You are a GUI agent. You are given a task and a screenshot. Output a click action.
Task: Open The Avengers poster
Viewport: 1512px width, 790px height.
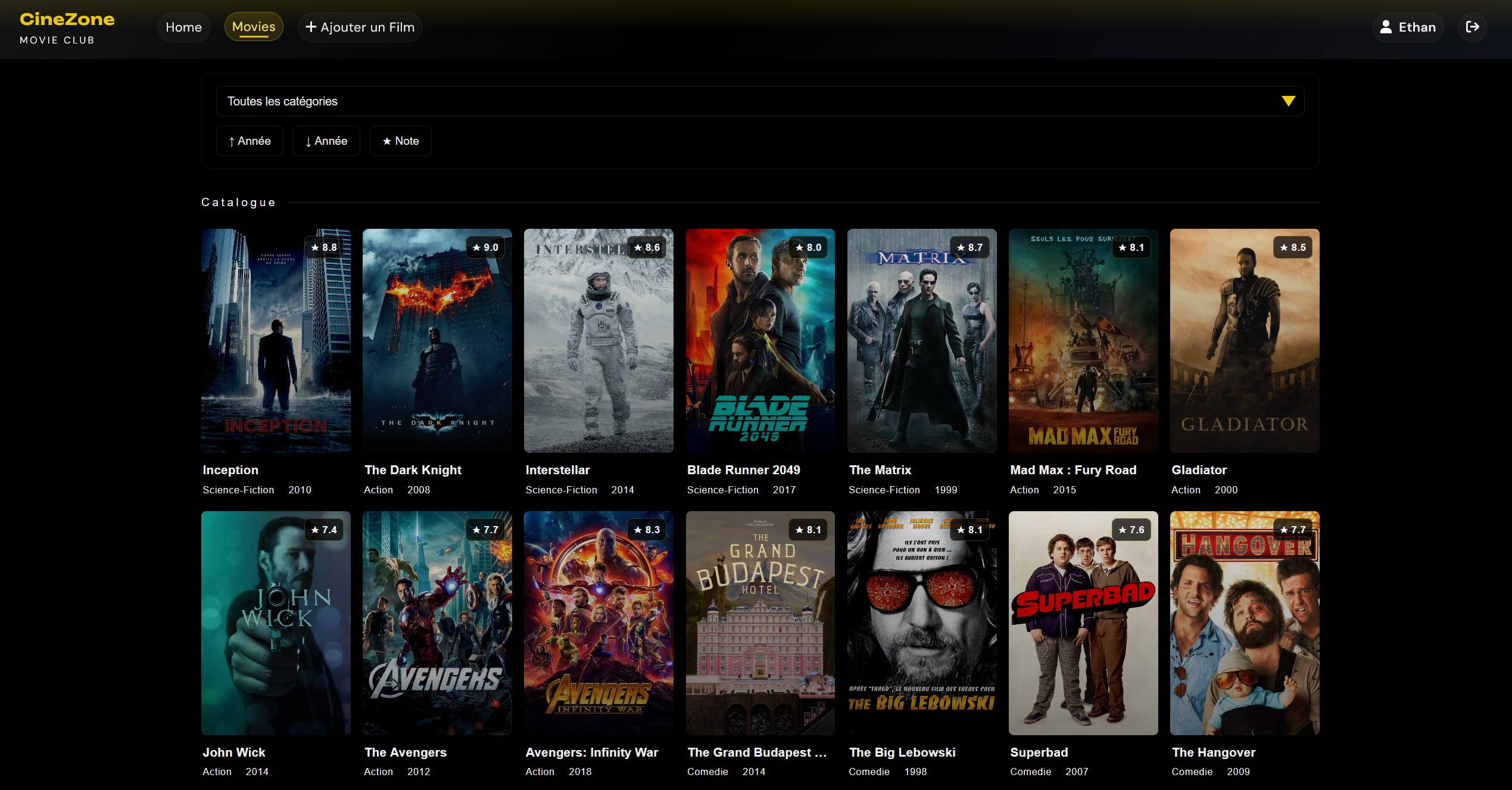pos(437,623)
